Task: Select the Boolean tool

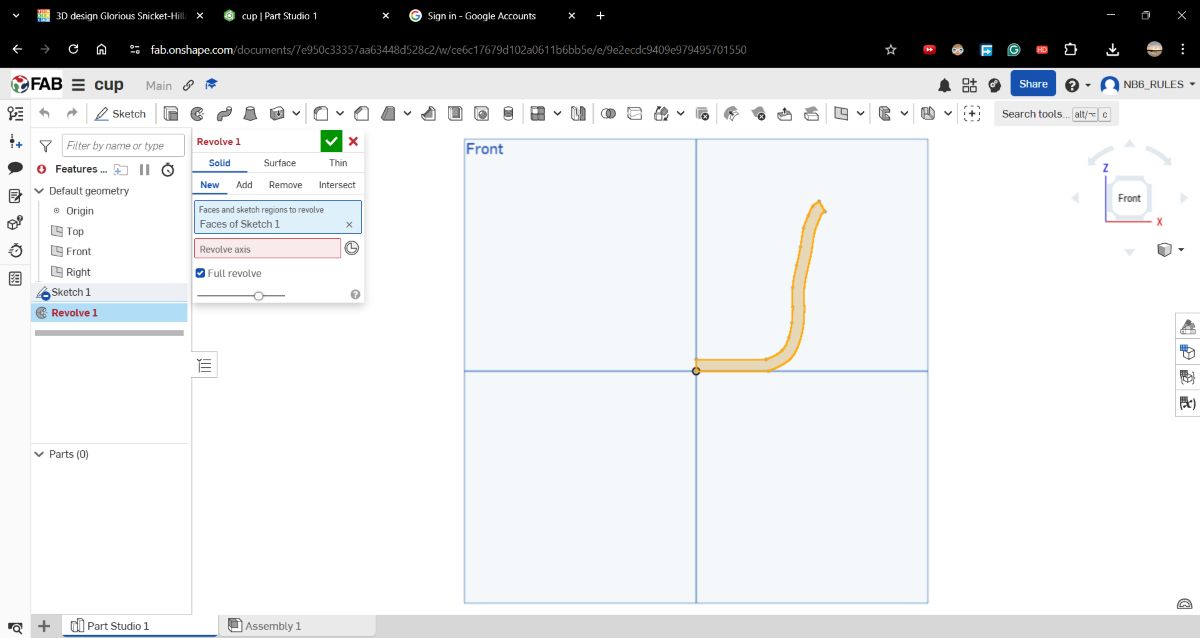Action: 608,113
